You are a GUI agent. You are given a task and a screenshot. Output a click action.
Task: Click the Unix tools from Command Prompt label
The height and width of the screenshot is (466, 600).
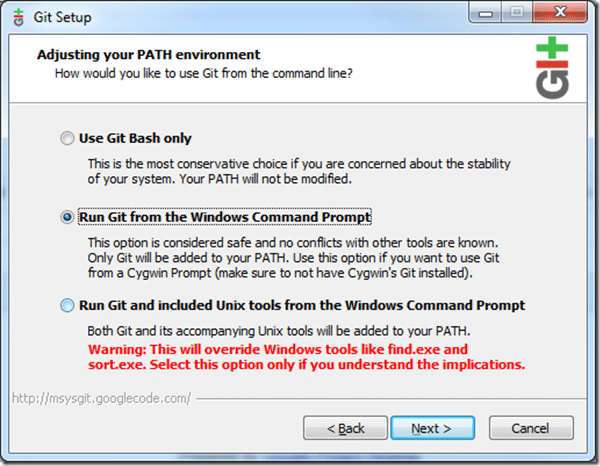(302, 305)
